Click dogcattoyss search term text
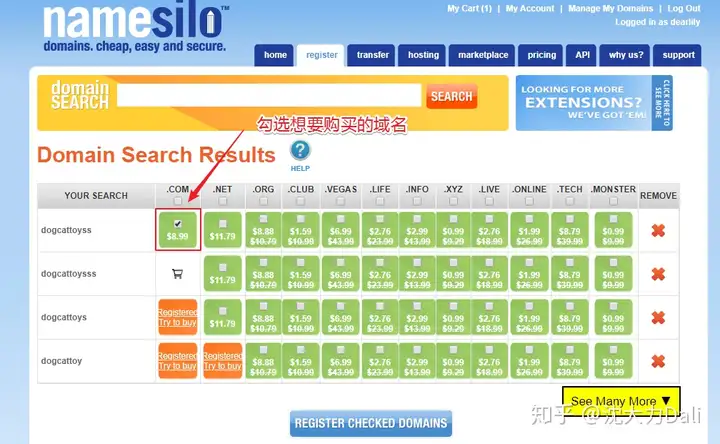Screen dimensions: 720x444 point(66,230)
